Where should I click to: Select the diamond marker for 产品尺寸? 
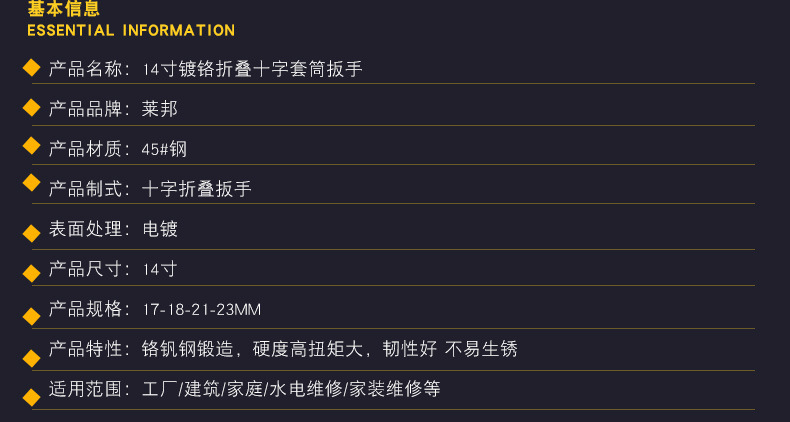click(32, 274)
